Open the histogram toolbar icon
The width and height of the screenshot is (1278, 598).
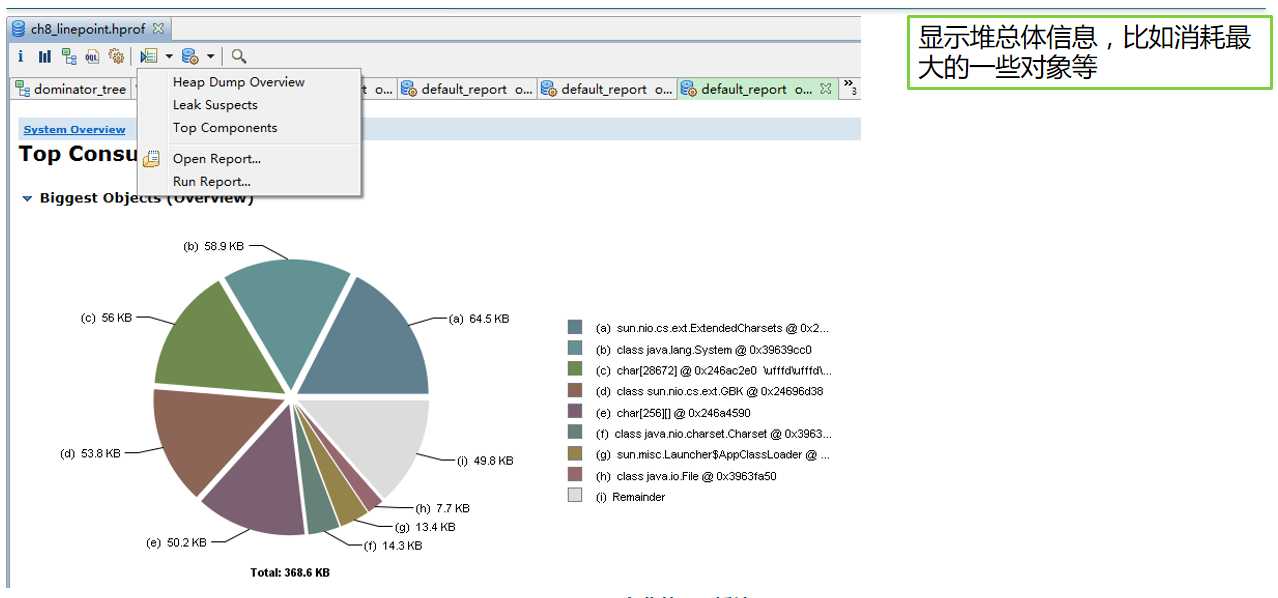(x=45, y=56)
